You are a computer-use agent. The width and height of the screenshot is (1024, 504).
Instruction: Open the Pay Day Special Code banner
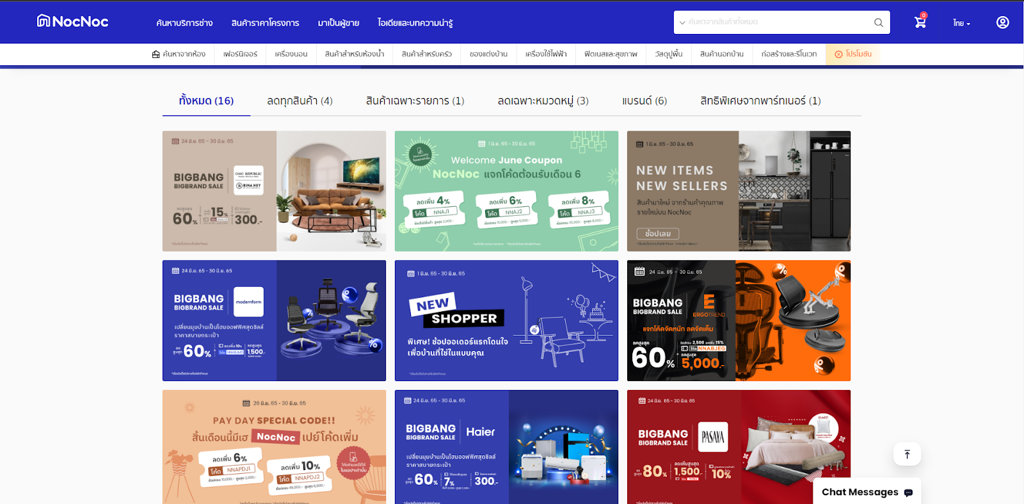pos(274,447)
